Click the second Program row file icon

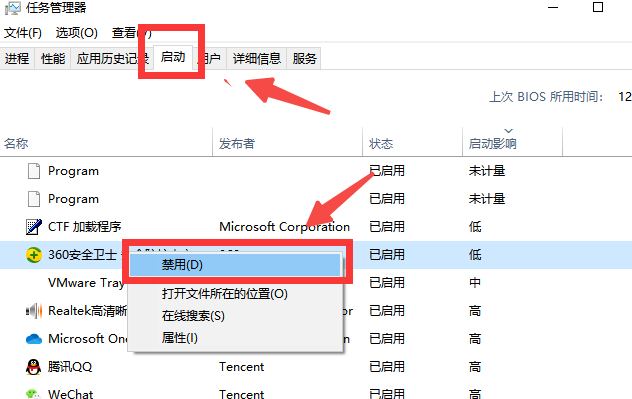pyautogui.click(x=34, y=199)
